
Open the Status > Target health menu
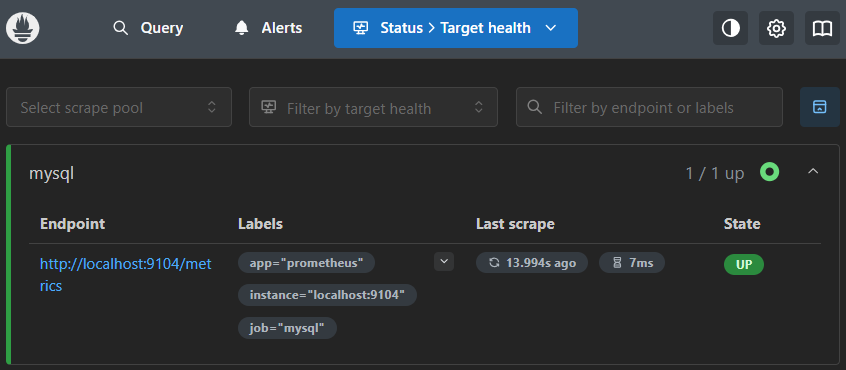click(x=455, y=28)
